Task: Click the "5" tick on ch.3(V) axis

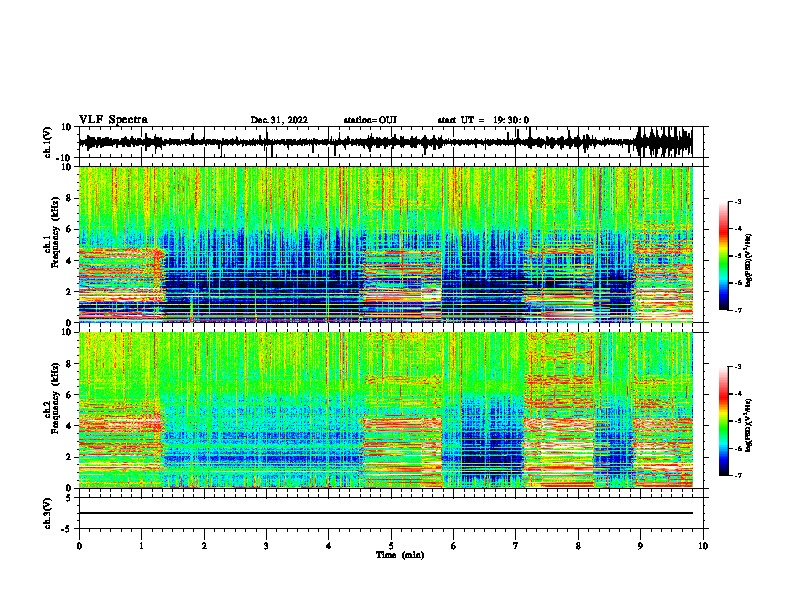Action: point(70,498)
